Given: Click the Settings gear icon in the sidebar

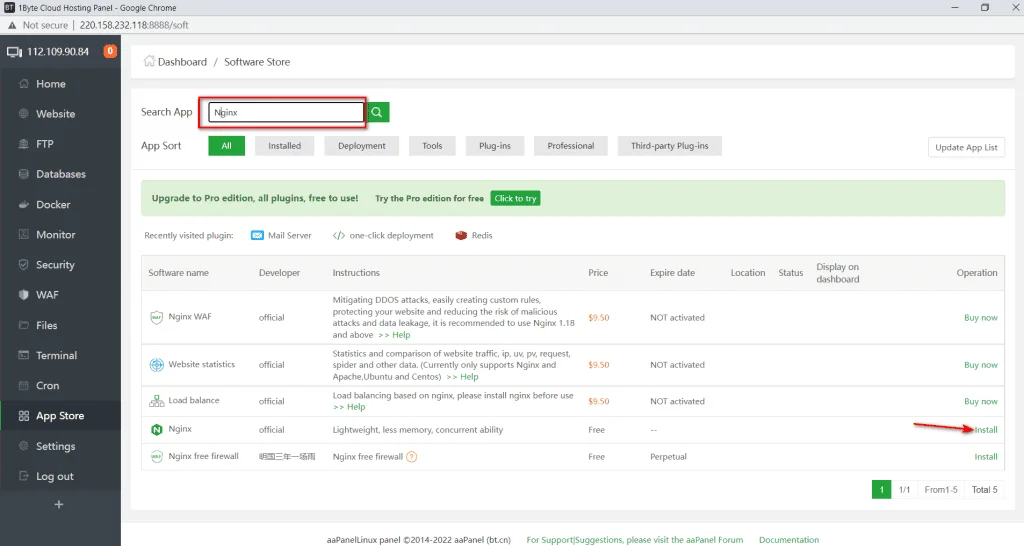Looking at the screenshot, I should 24,446.
